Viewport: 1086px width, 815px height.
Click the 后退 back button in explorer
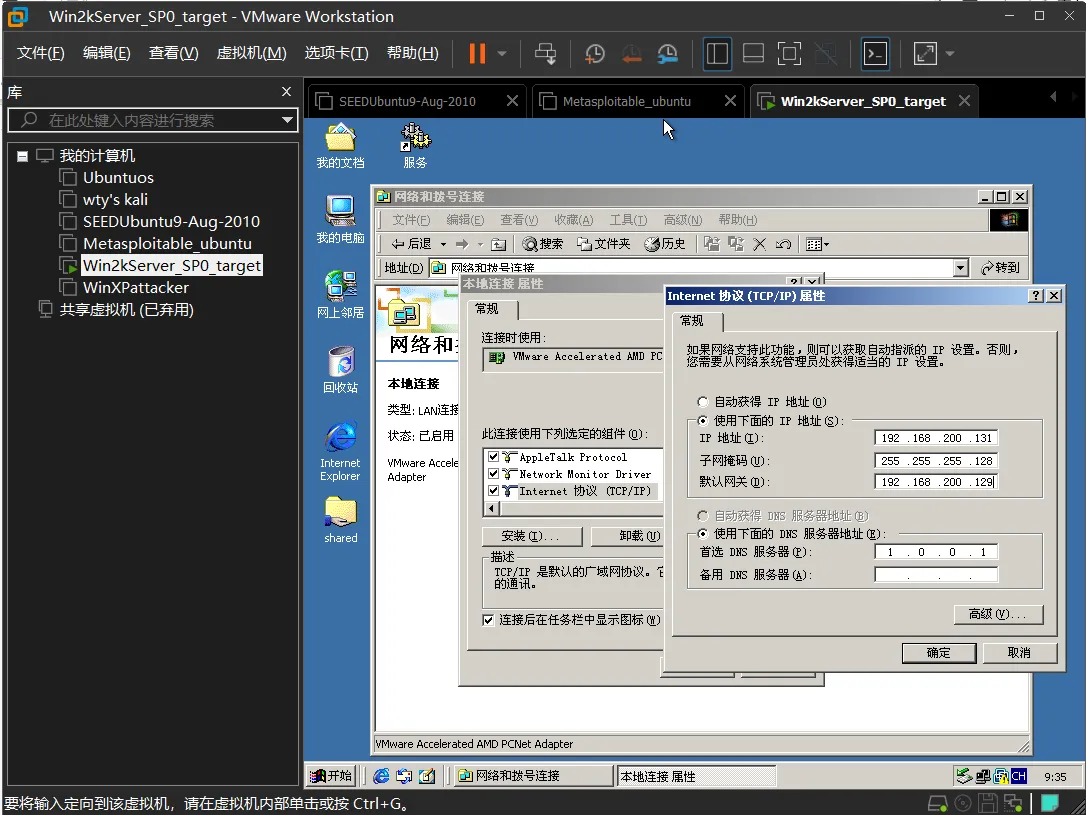(411, 244)
